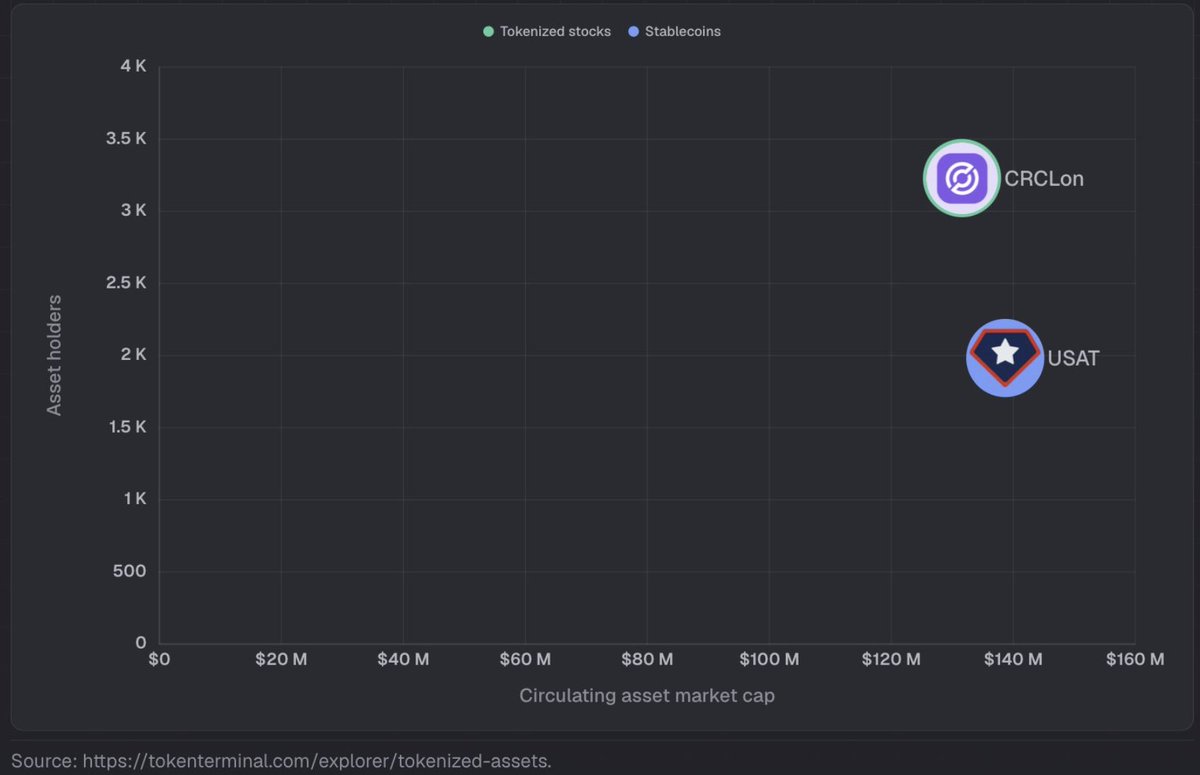Click the $20 M x-axis label
The image size is (1200, 775).
pos(281,659)
